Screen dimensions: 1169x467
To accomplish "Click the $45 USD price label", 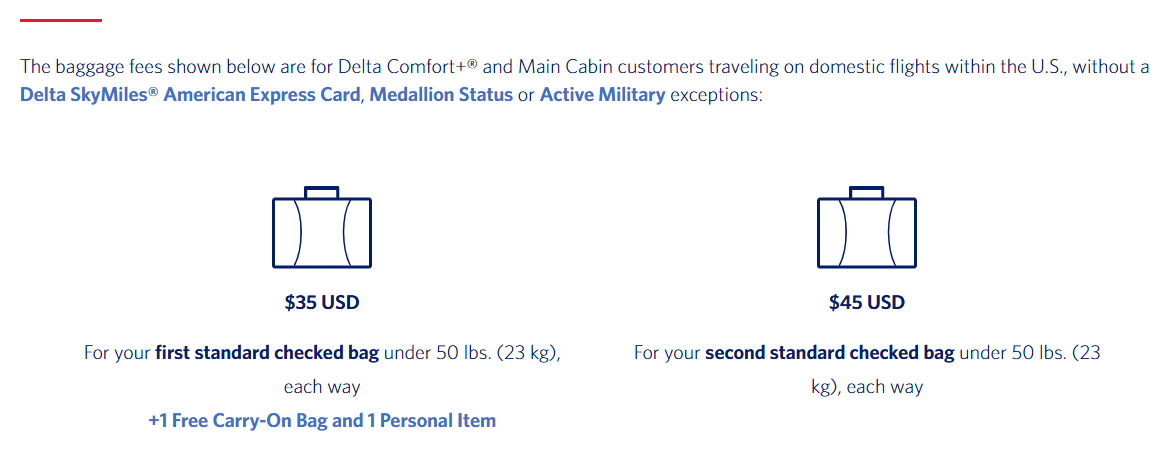I will [x=866, y=302].
